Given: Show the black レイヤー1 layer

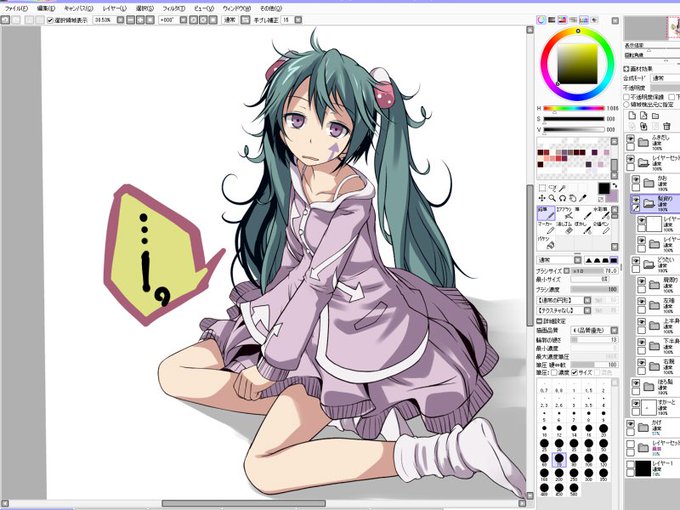Looking at the screenshot, I should (x=631, y=464).
